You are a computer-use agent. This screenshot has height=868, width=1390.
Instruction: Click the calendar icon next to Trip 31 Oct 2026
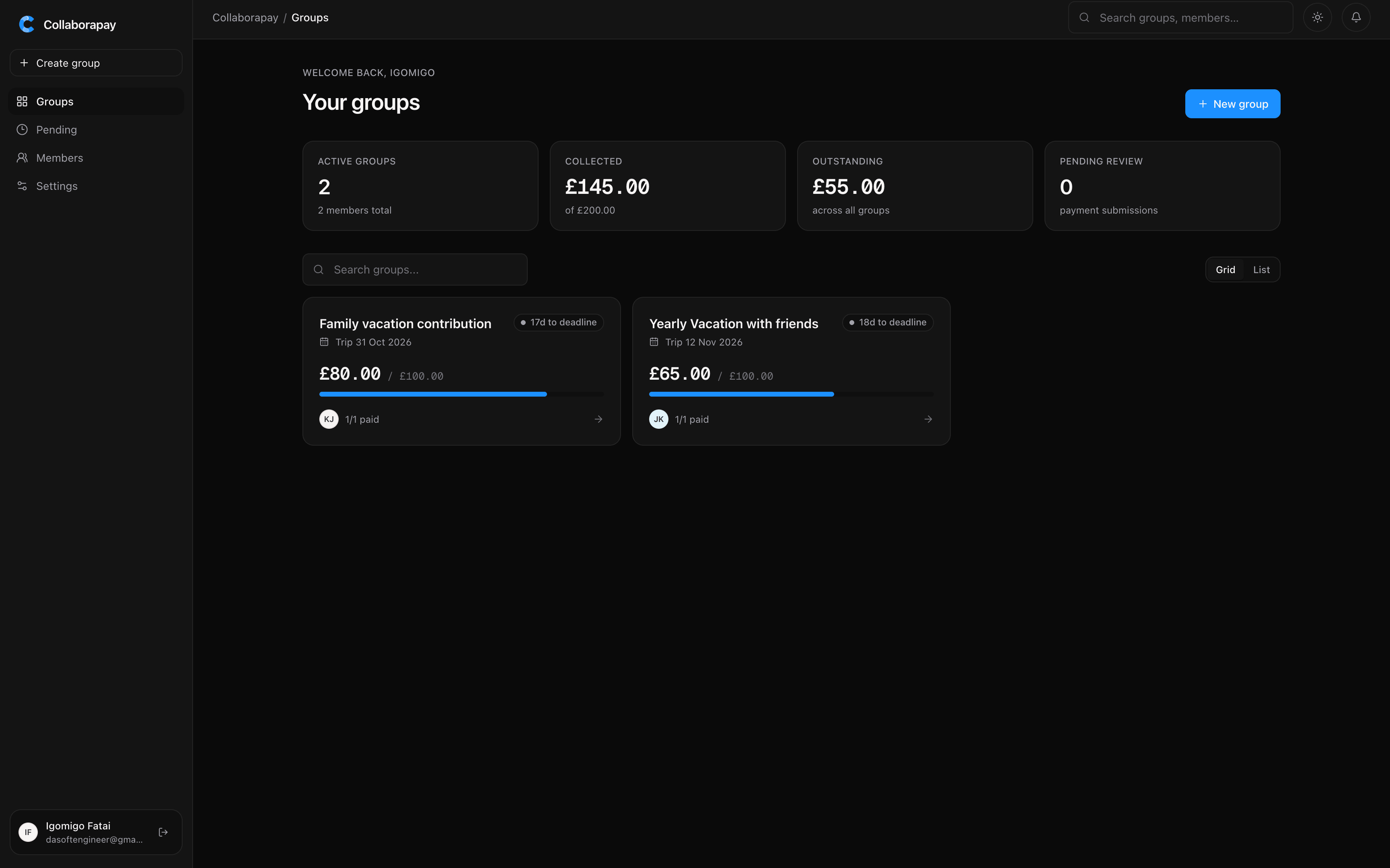pyautogui.click(x=324, y=342)
